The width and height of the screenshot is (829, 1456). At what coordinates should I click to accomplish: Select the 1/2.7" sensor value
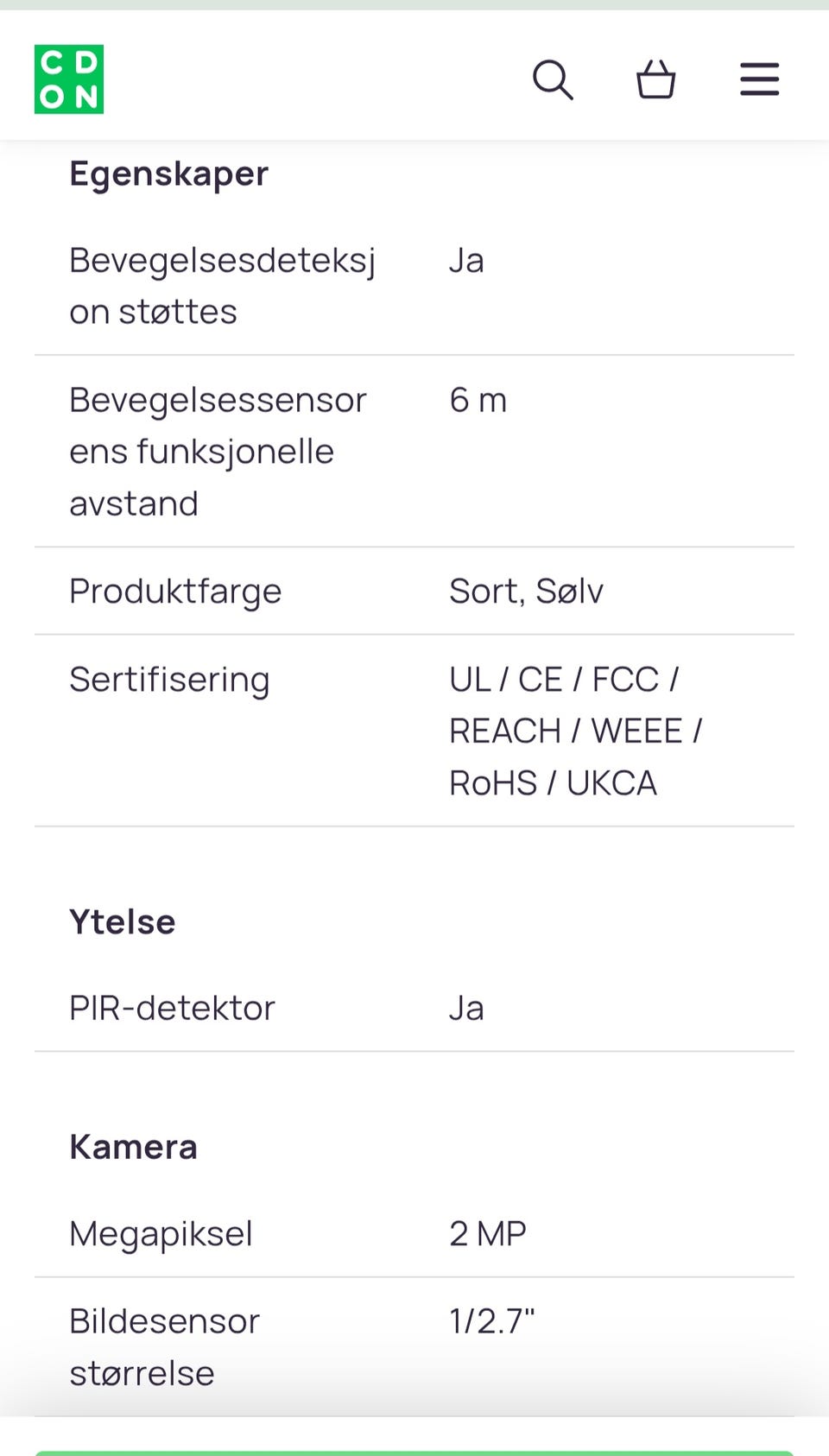pos(492,1321)
